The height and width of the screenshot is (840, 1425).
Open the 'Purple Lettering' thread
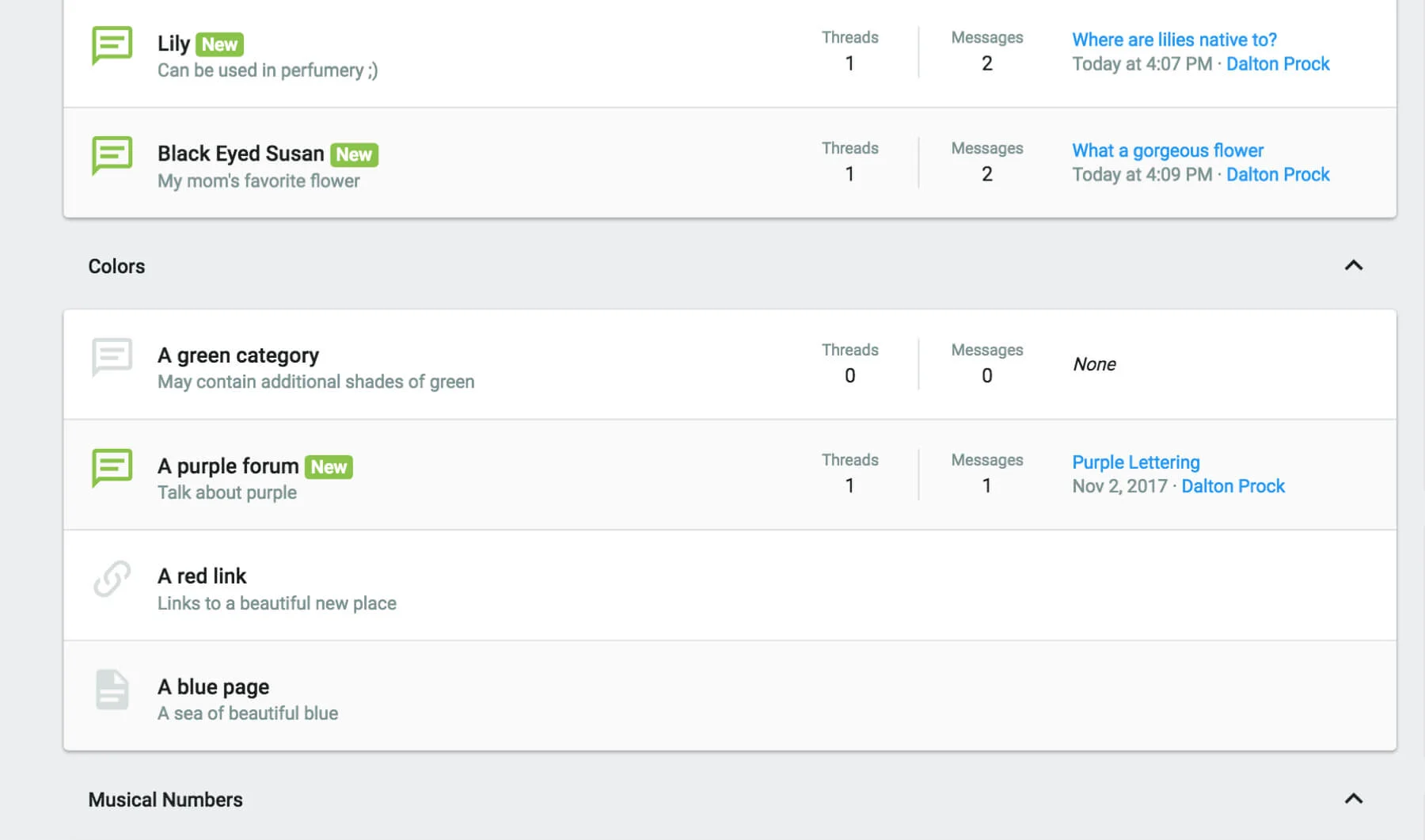coord(1136,462)
